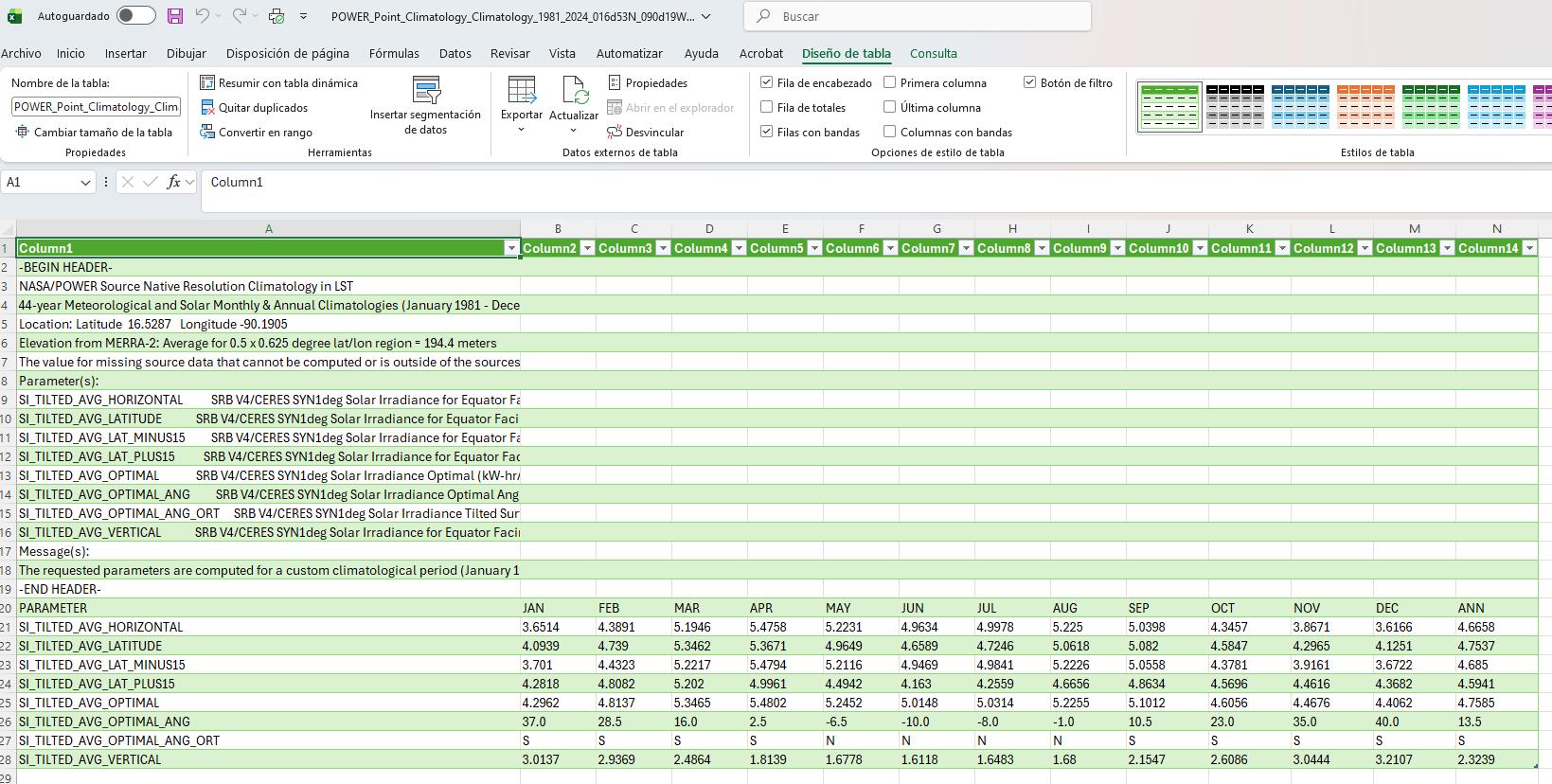This screenshot has width=1552, height=784.
Task: Click Cambiar tamaño de la tabla
Action: point(95,133)
